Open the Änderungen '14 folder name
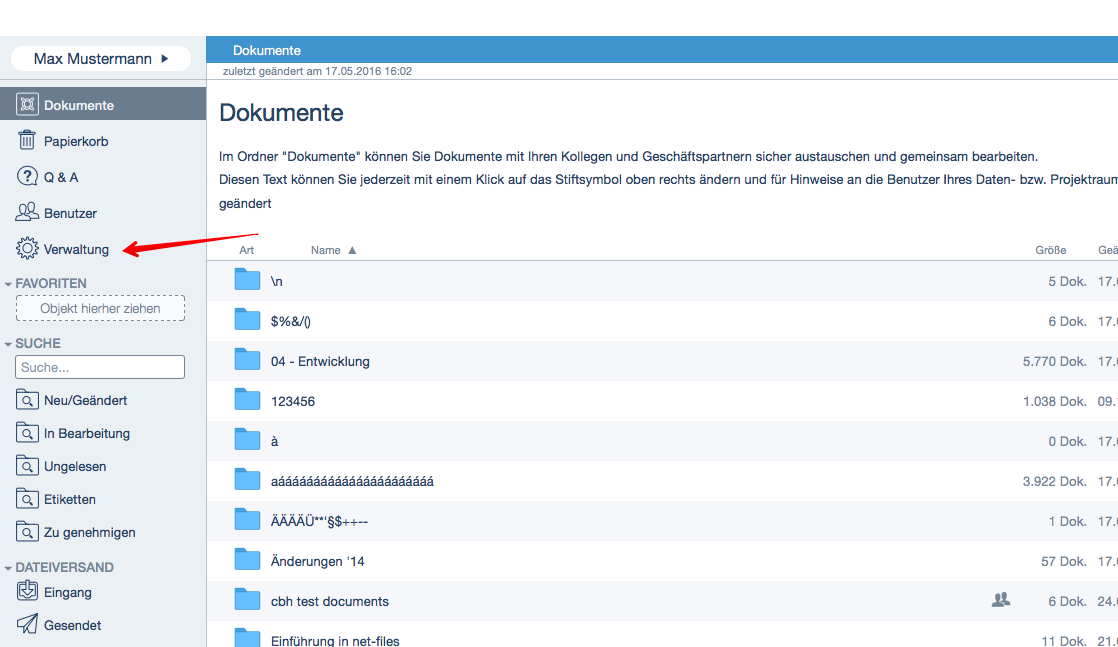This screenshot has width=1118, height=647. (317, 561)
